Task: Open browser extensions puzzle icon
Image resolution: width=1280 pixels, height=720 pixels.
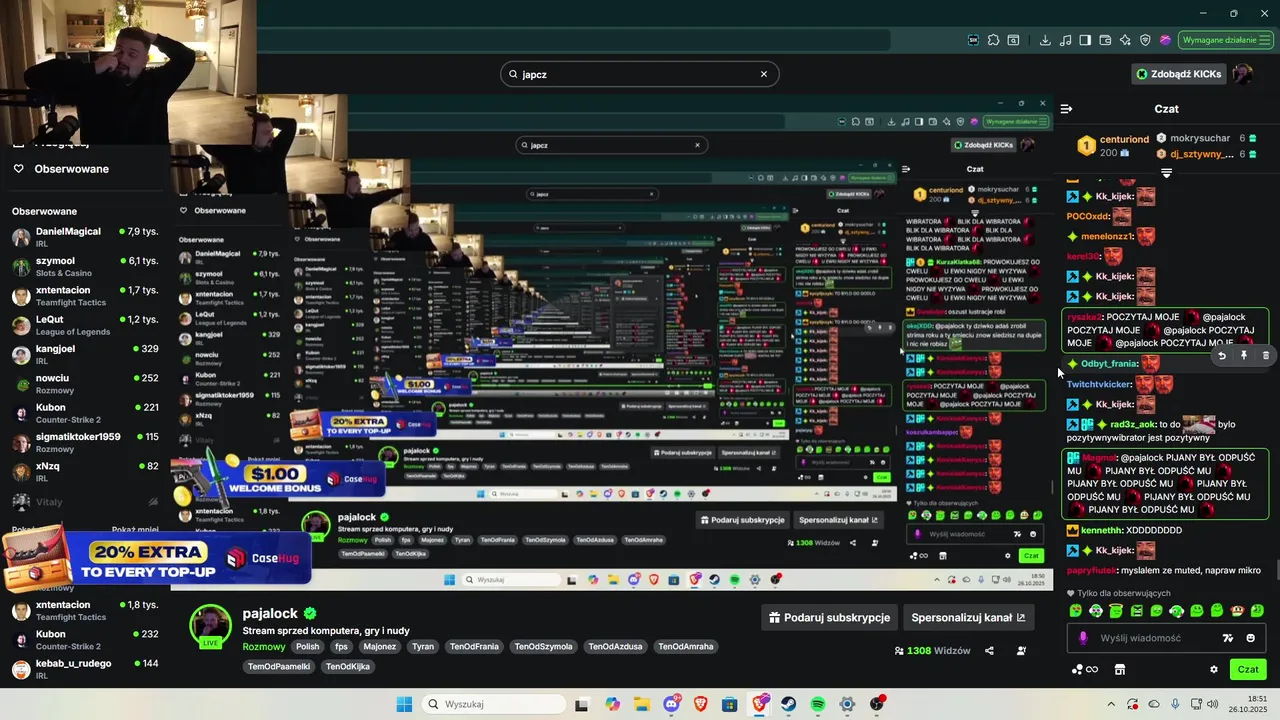Action: [994, 40]
